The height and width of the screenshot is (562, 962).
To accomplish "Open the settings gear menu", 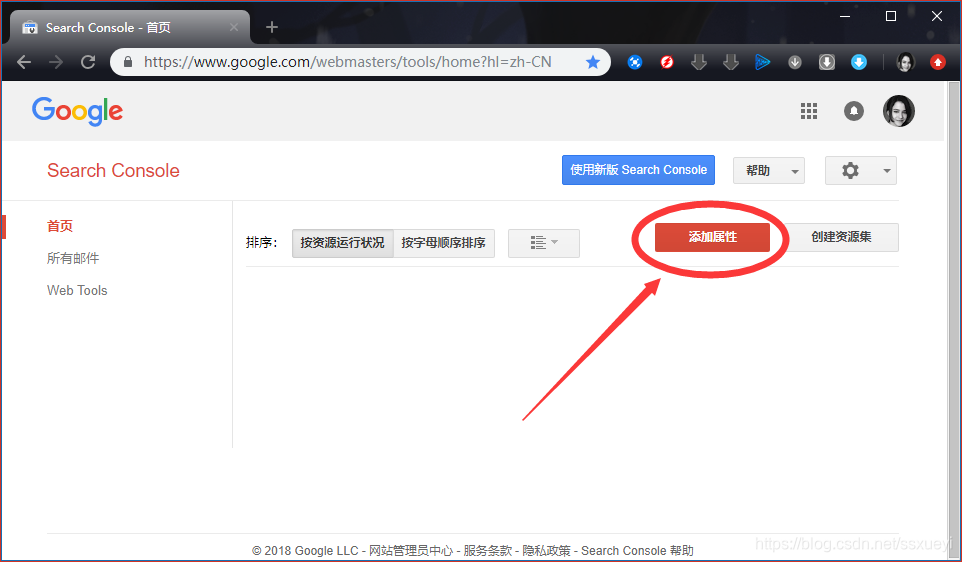I will tap(860, 171).
